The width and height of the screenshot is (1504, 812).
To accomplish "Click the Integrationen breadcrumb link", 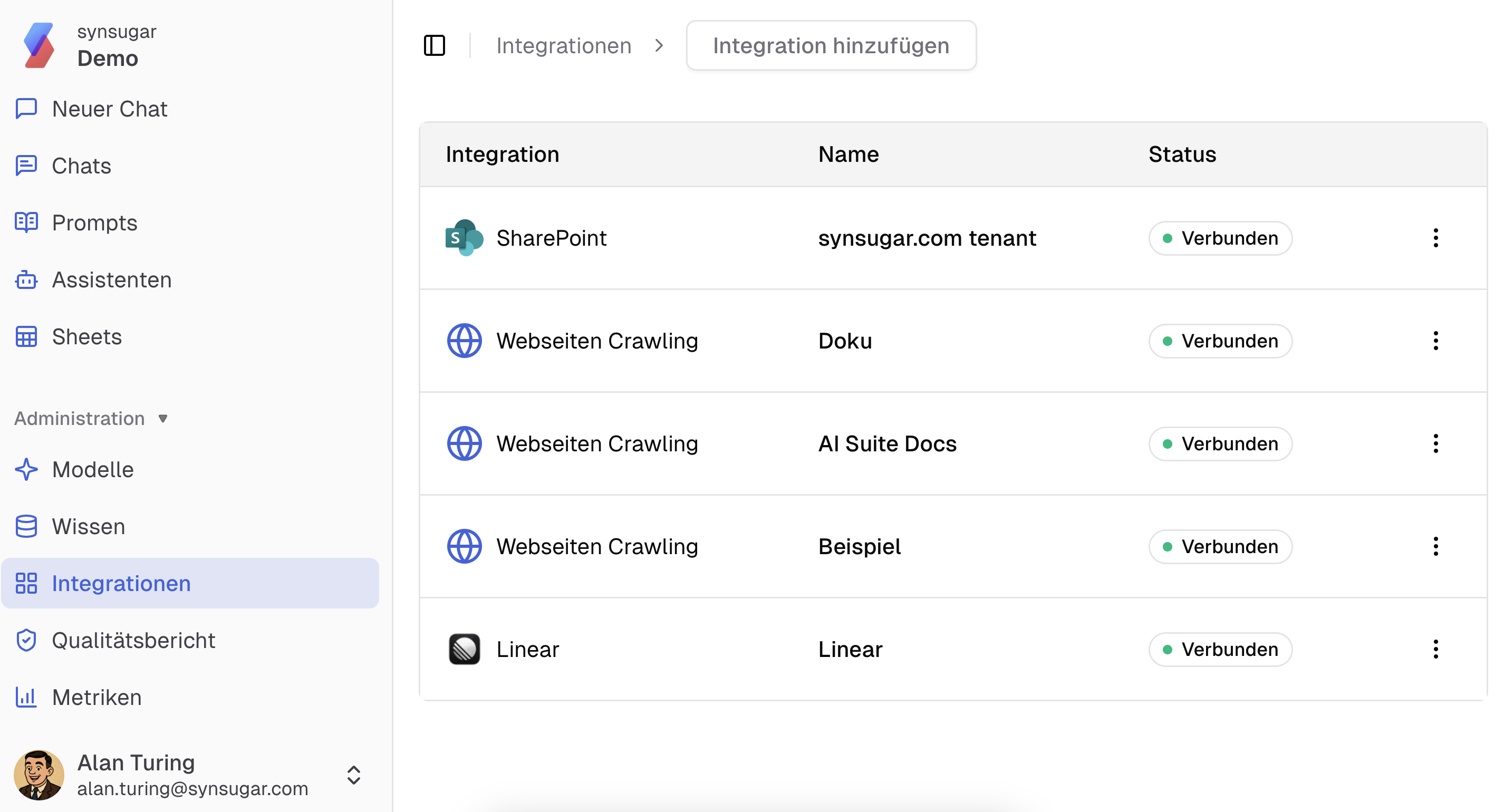I will click(x=564, y=45).
